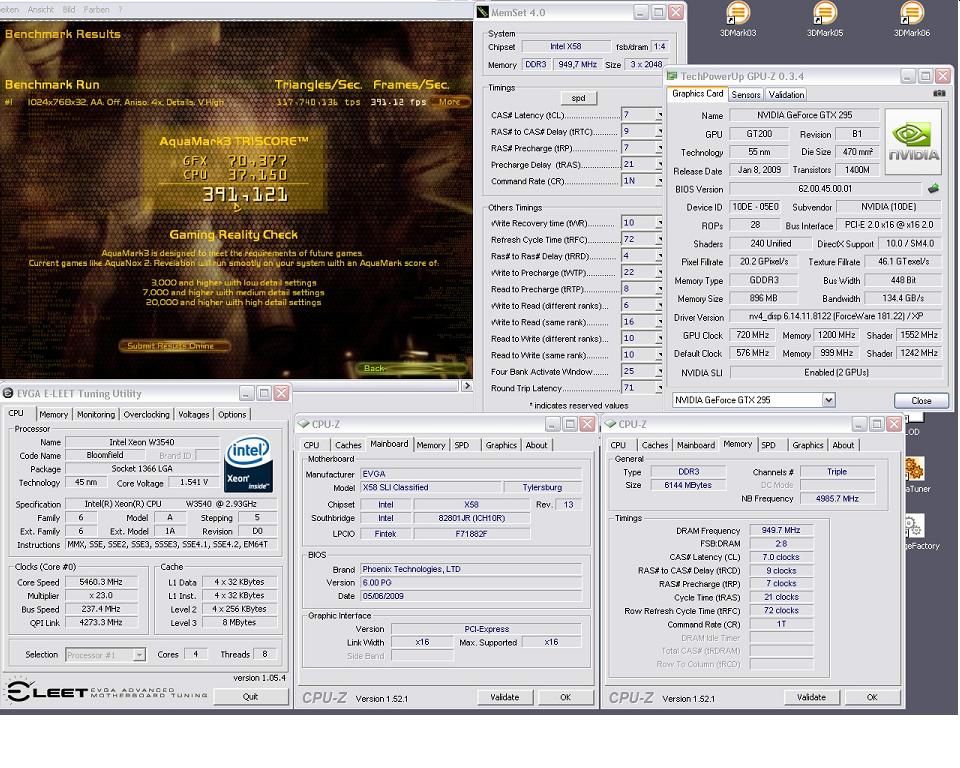Screen dimensions: 960x768
Task: Open the 3DMark05 desktop shortcut
Action: click(825, 18)
